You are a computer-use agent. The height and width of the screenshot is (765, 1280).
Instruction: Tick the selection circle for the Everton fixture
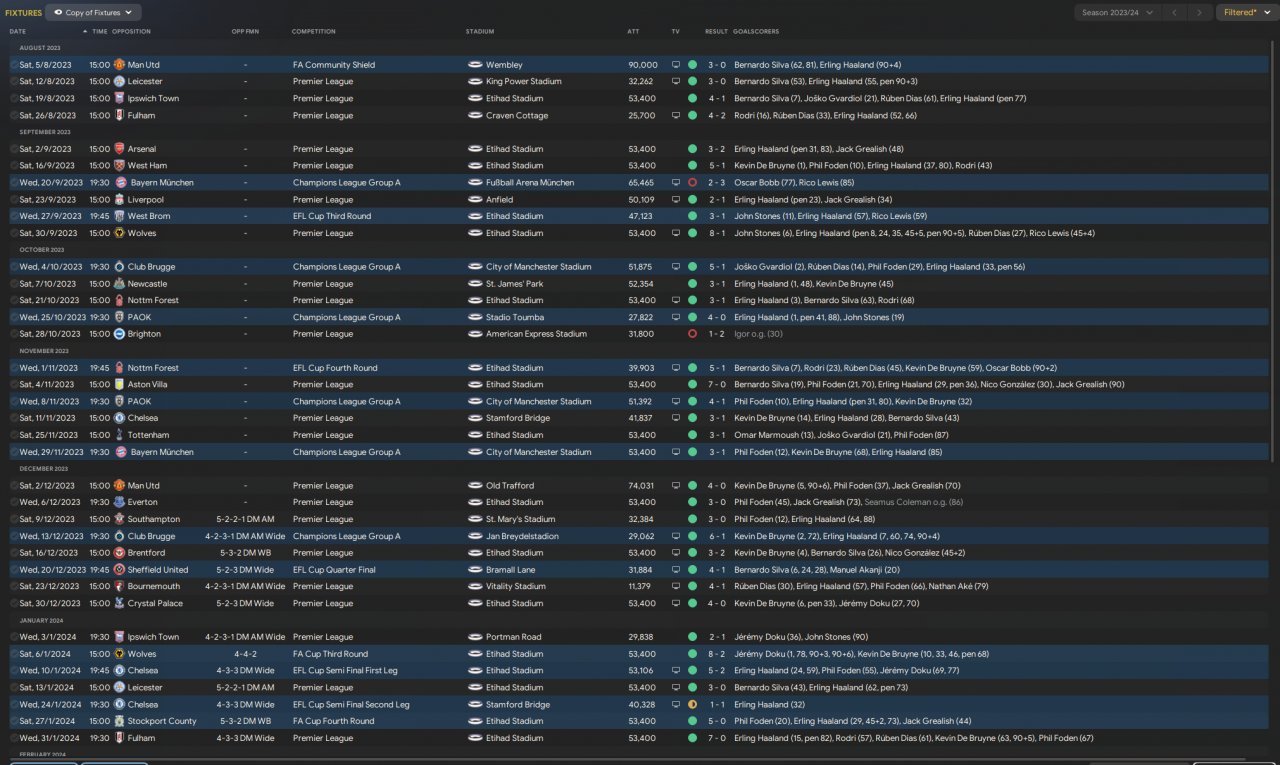[x=14, y=502]
